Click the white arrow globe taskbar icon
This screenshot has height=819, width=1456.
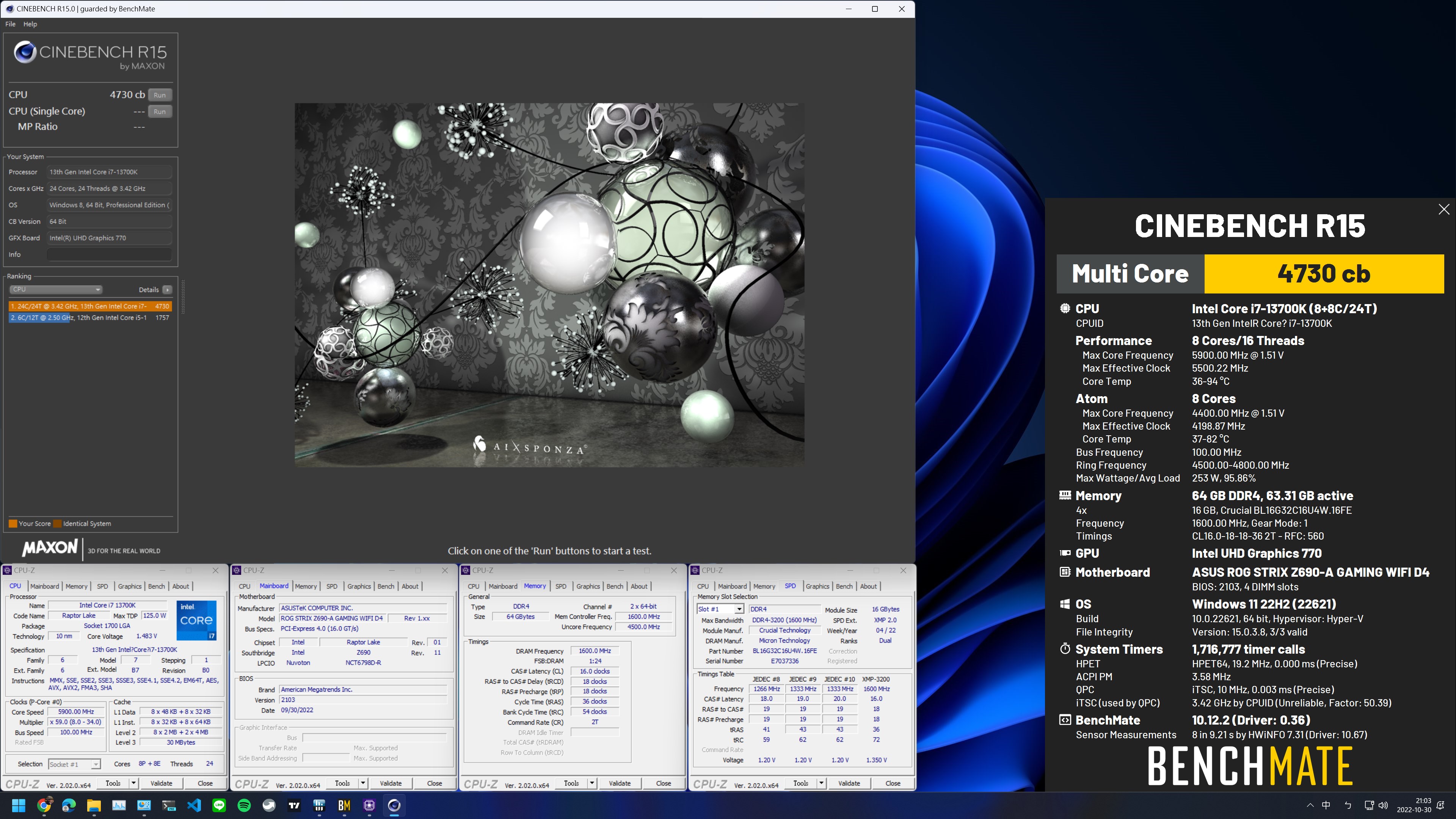[269, 805]
